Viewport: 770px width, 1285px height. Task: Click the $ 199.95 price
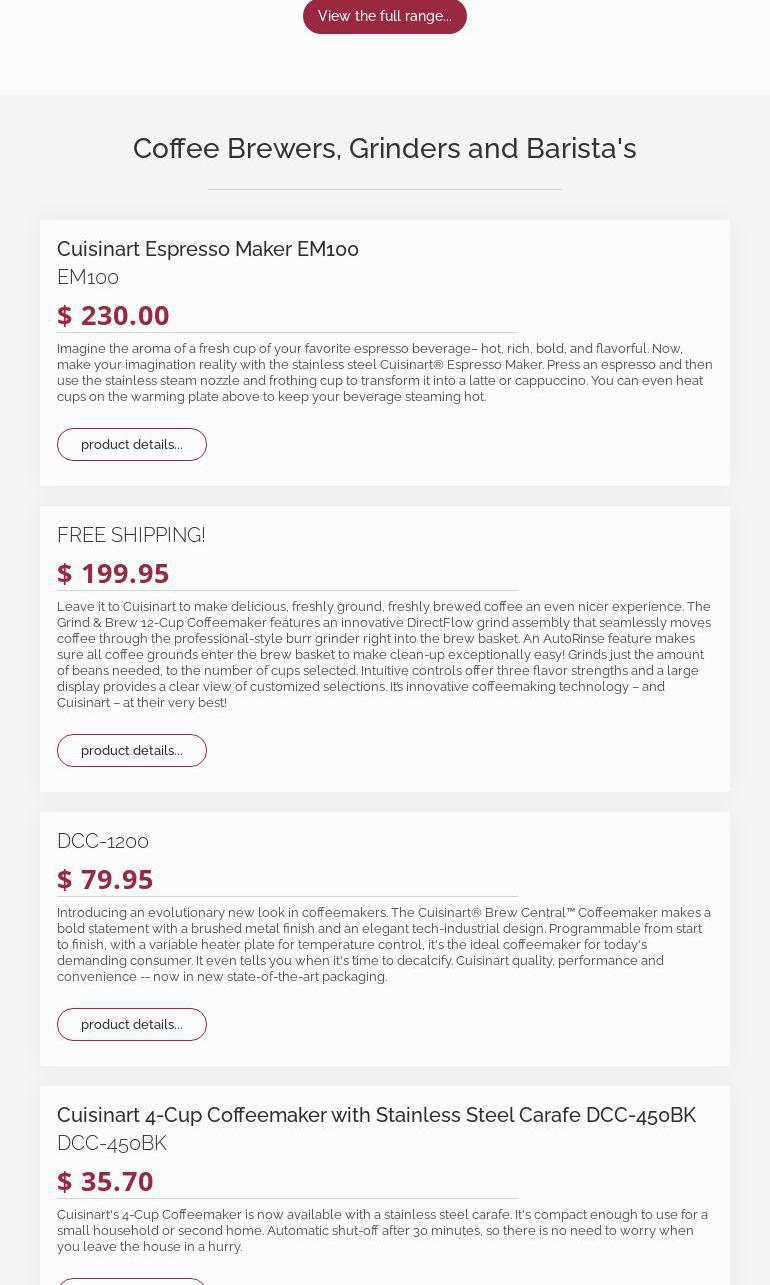click(x=113, y=573)
